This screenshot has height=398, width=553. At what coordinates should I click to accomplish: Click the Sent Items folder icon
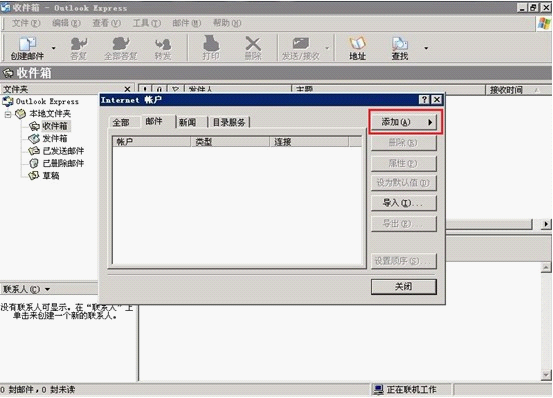pyautogui.click(x=34, y=151)
